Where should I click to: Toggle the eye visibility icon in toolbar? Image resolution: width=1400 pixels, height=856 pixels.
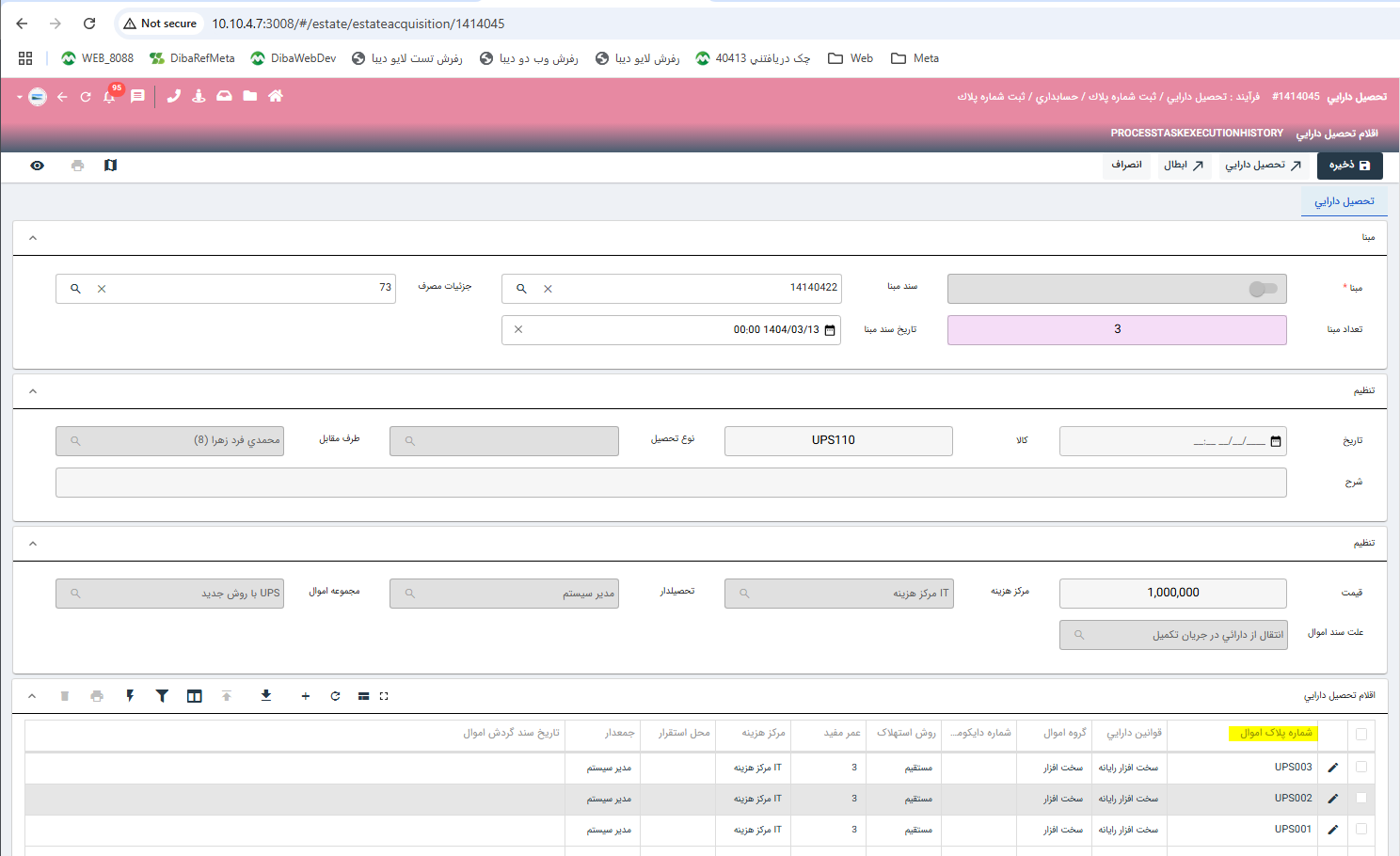37,166
